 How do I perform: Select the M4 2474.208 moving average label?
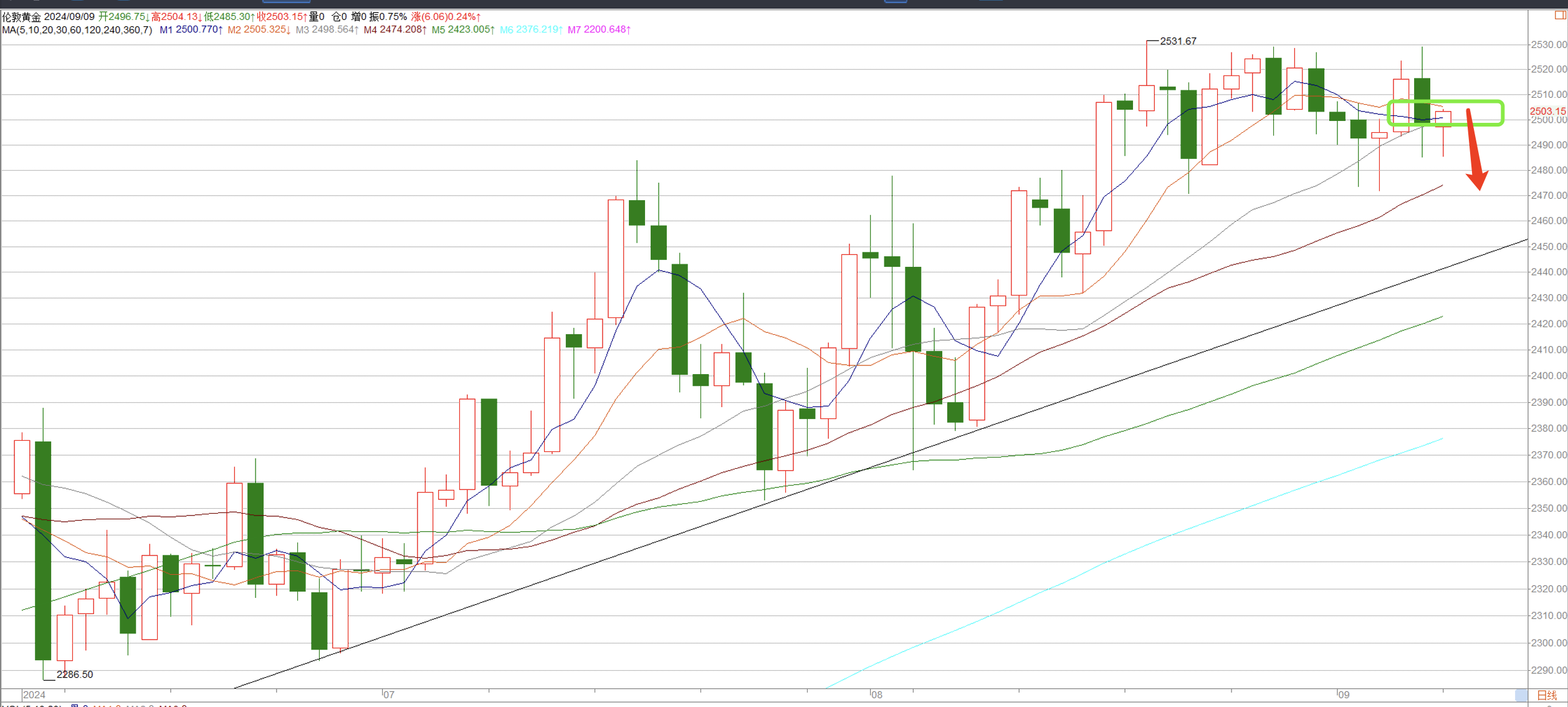tap(395, 30)
